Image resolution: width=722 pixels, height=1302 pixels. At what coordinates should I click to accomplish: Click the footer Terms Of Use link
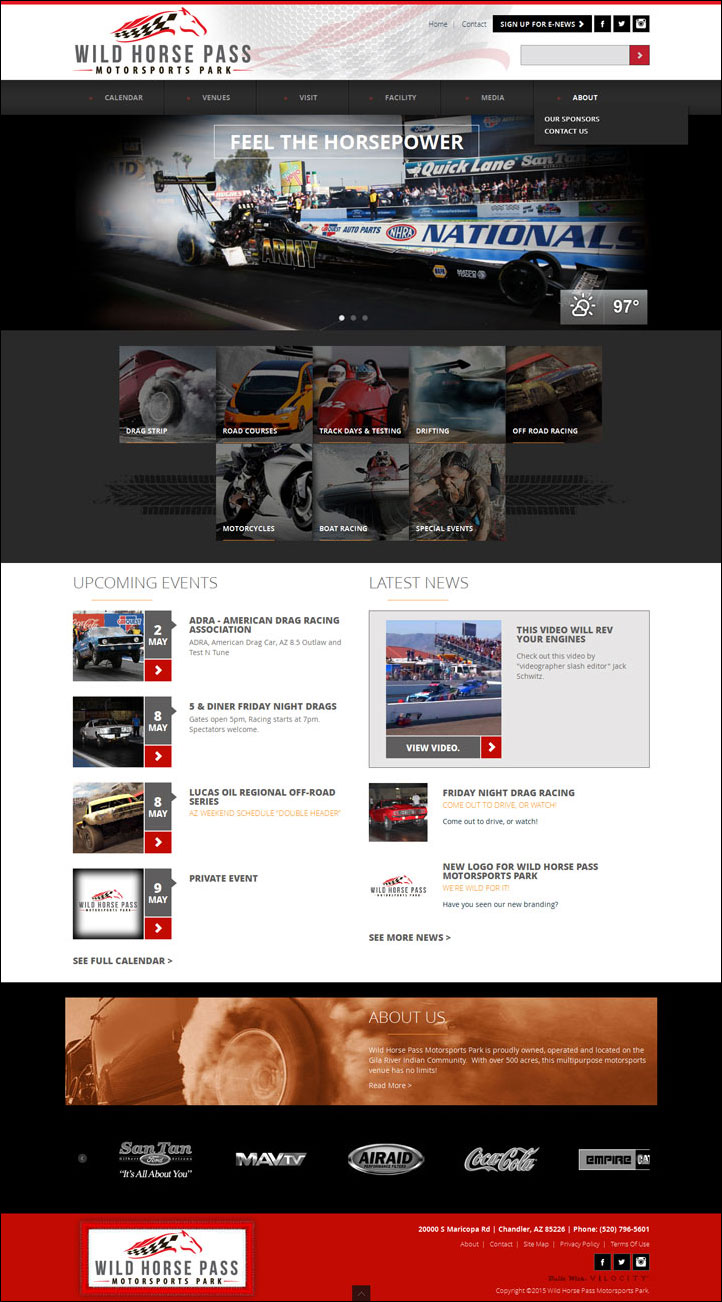pyautogui.click(x=630, y=1244)
